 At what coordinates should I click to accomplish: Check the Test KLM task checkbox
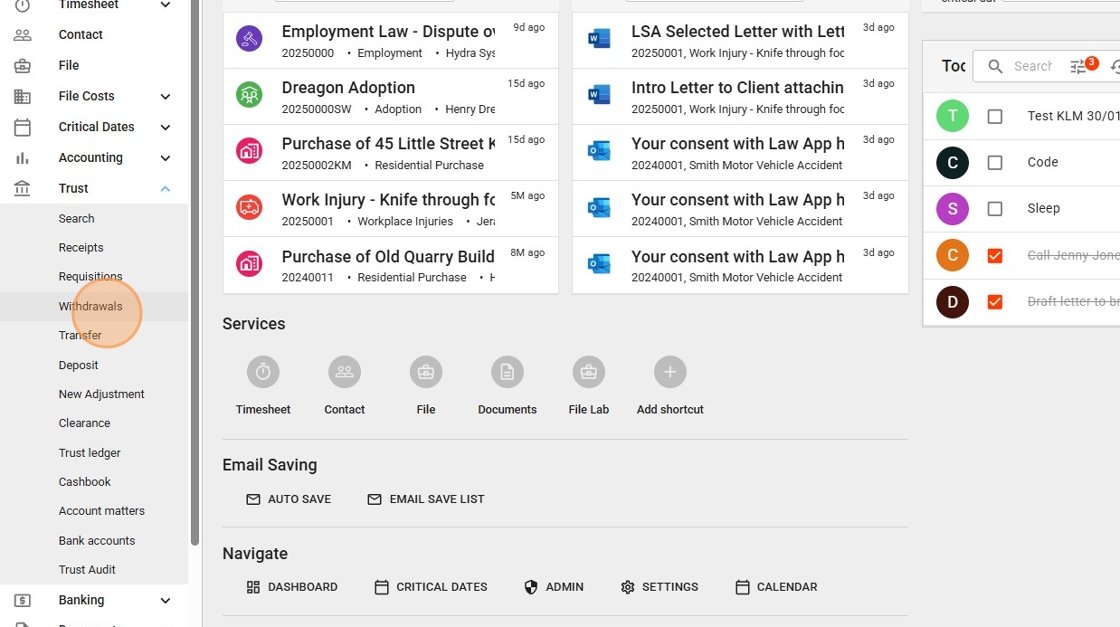tap(995, 116)
